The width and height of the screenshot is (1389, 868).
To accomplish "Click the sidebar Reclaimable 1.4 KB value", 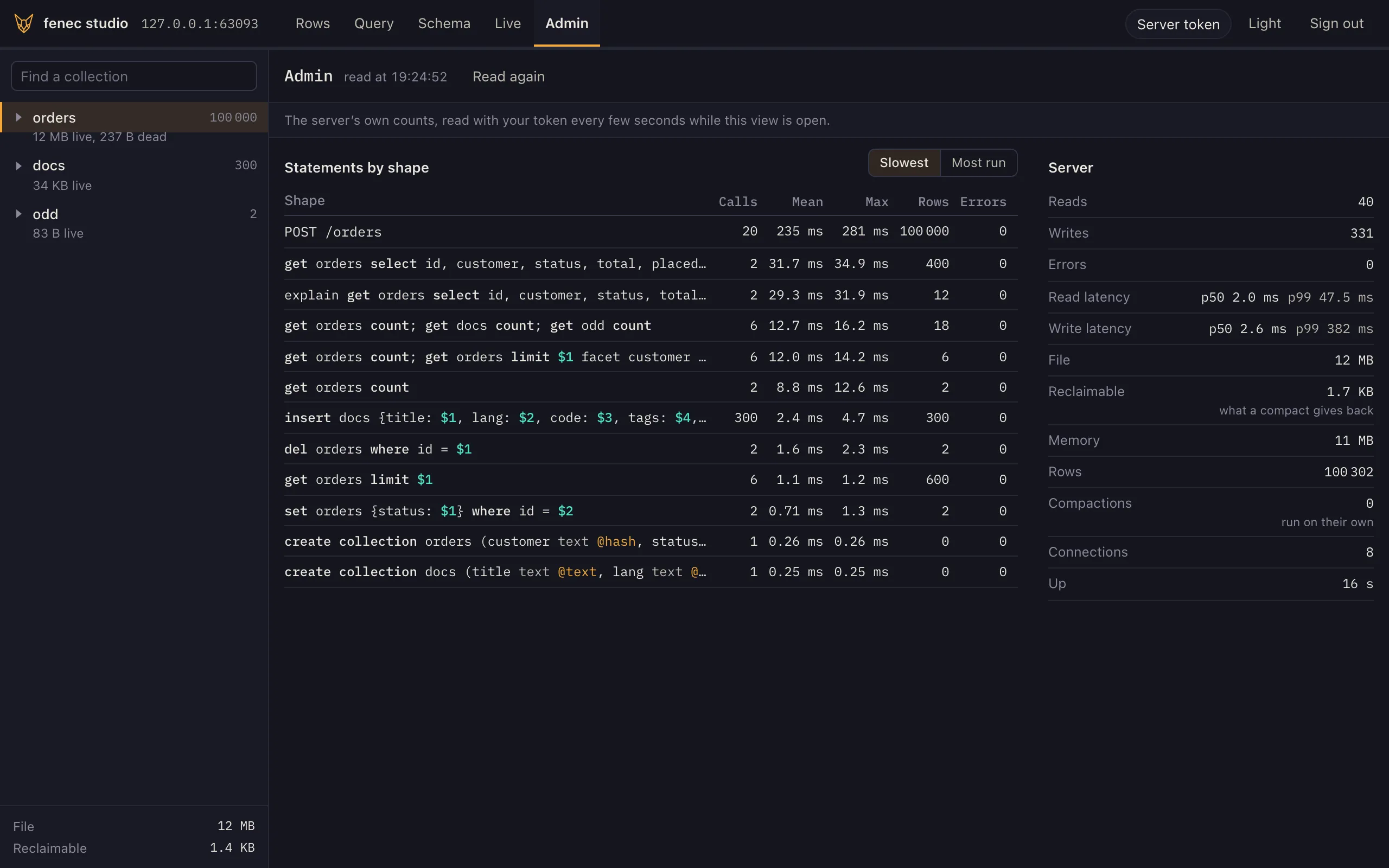I will tap(232, 848).
